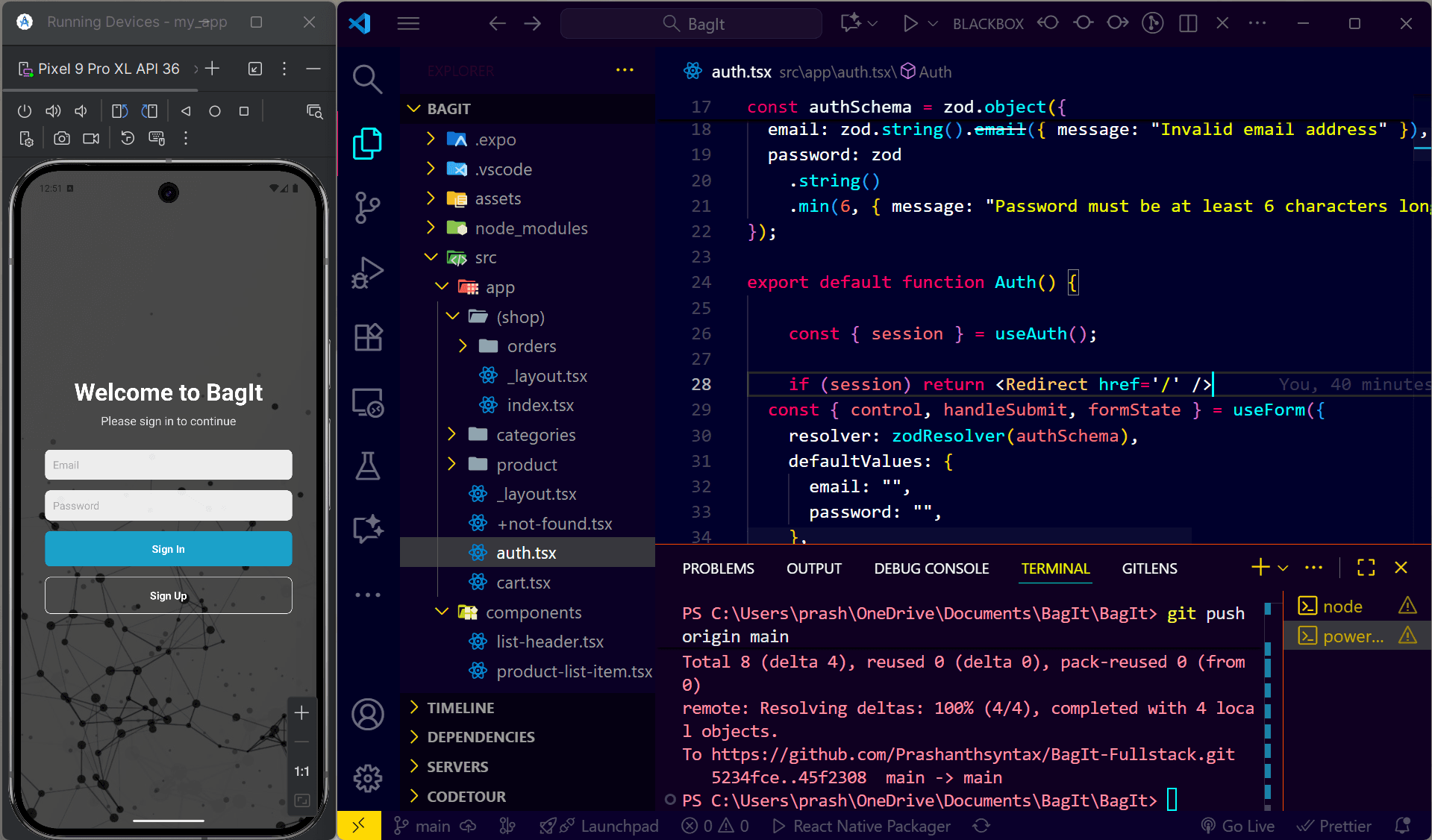Open the Manage gear settings

pos(368,778)
